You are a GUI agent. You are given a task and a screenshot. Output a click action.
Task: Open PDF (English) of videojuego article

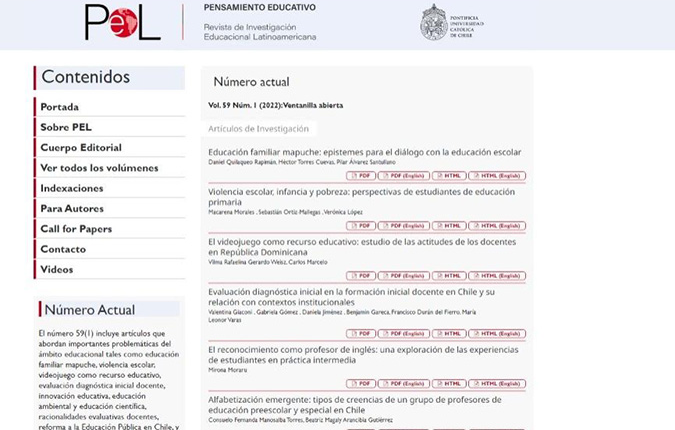click(403, 275)
